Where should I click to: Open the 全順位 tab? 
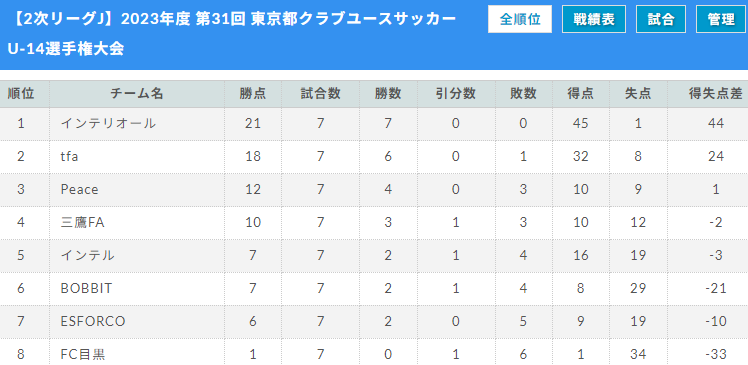point(519,19)
